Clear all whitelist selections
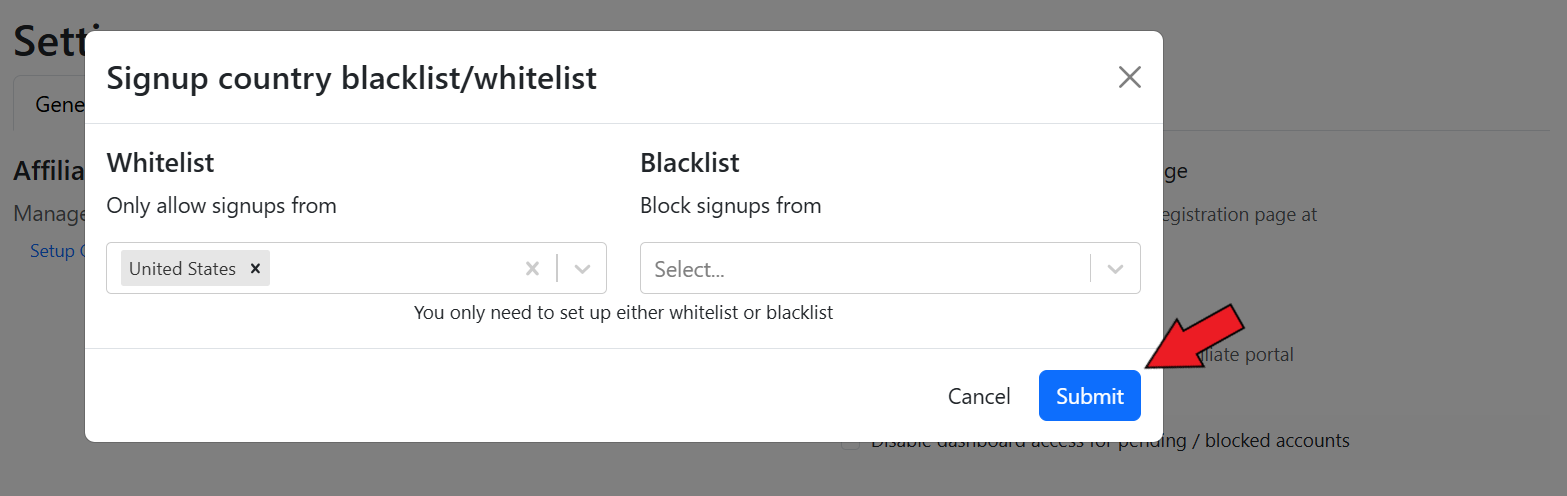 coord(532,268)
